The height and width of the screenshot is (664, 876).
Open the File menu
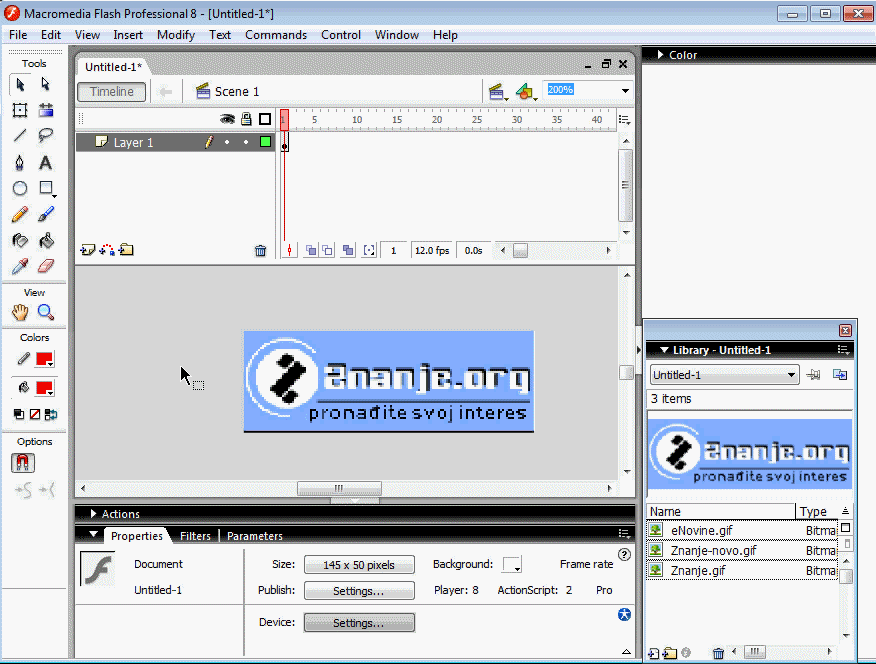pyautogui.click(x=18, y=35)
